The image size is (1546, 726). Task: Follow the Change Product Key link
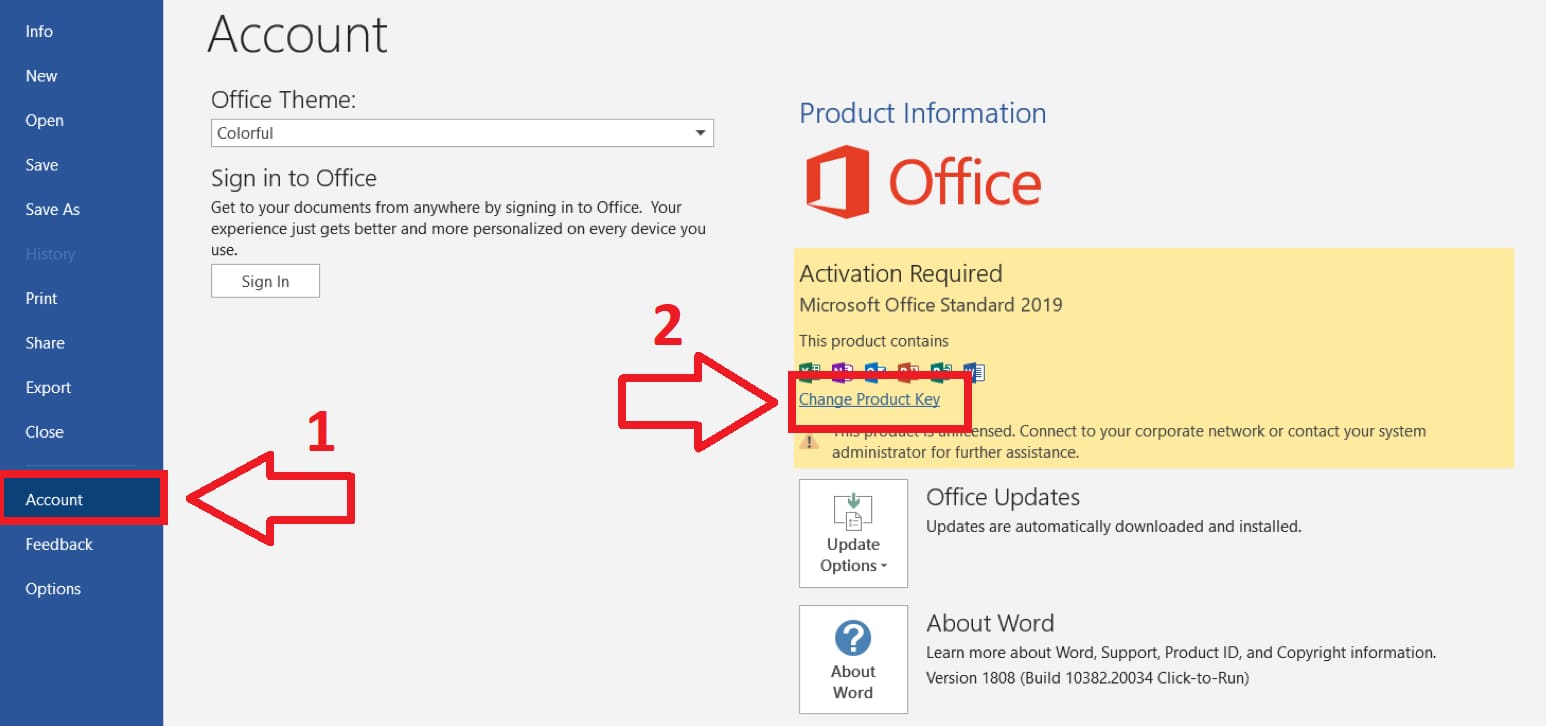click(869, 399)
